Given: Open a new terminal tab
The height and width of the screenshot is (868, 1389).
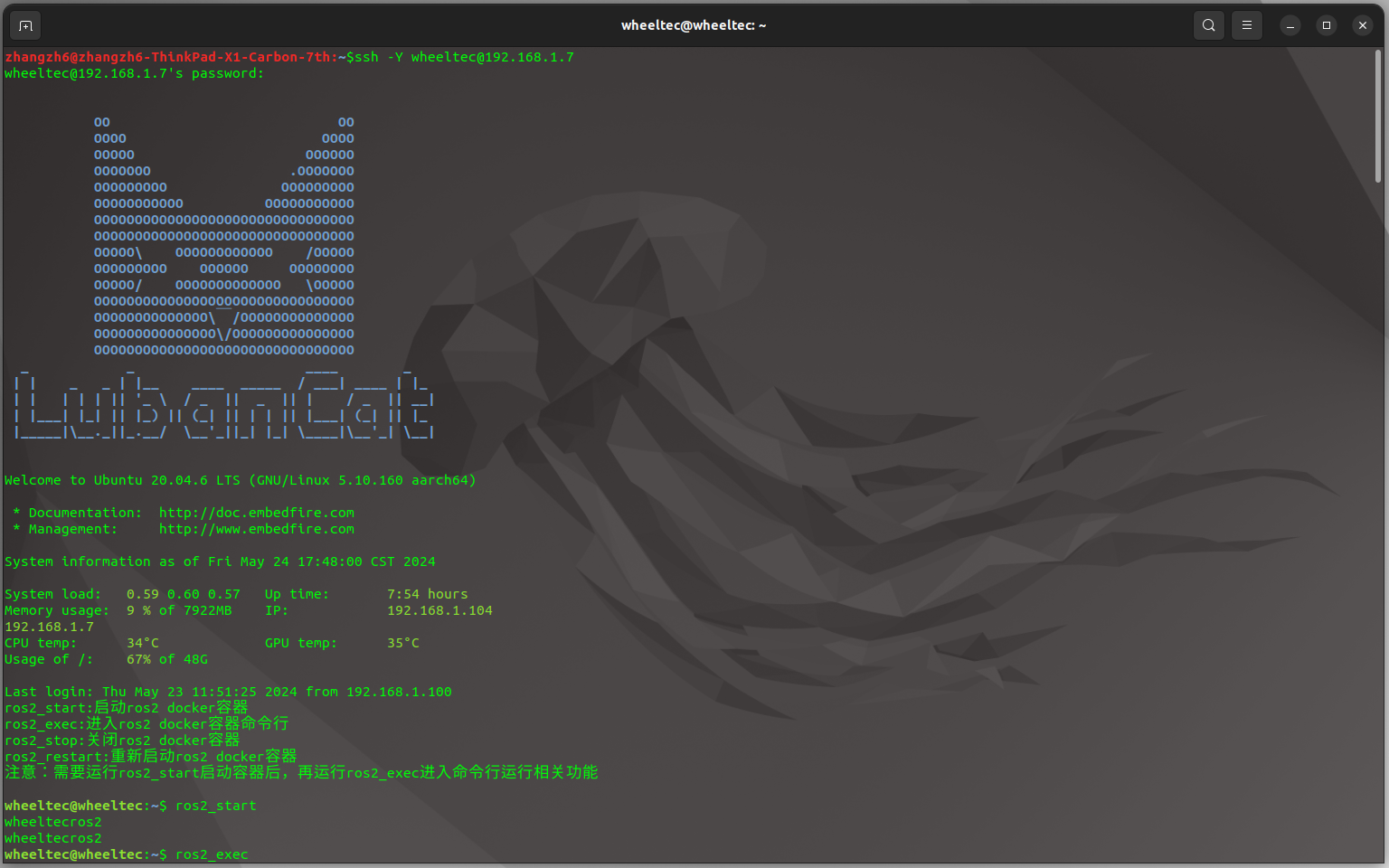Looking at the screenshot, I should pyautogui.click(x=25, y=25).
